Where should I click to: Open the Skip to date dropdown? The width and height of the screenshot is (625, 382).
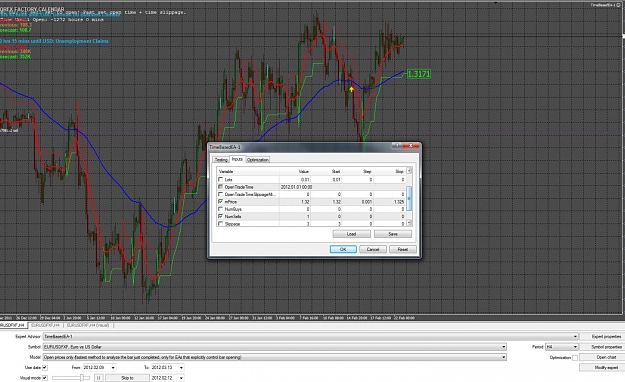point(181,378)
